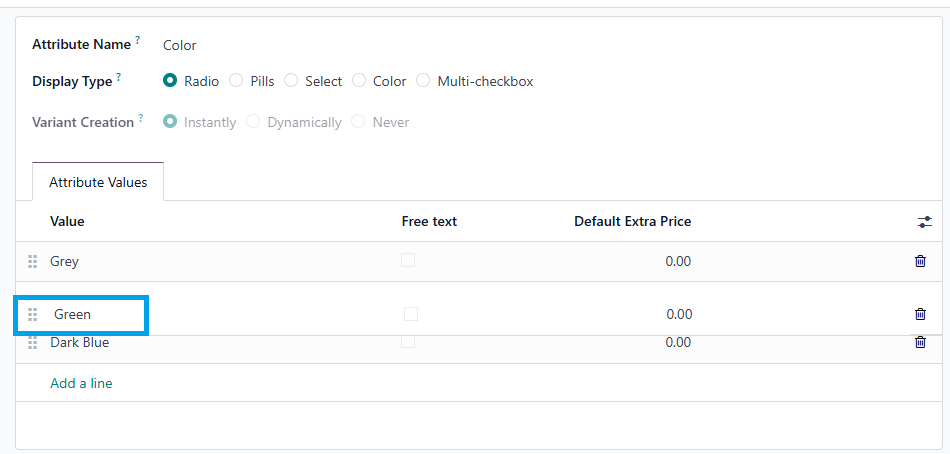Open optional columns settings icon
The height and width of the screenshot is (454, 950).
pos(924,222)
